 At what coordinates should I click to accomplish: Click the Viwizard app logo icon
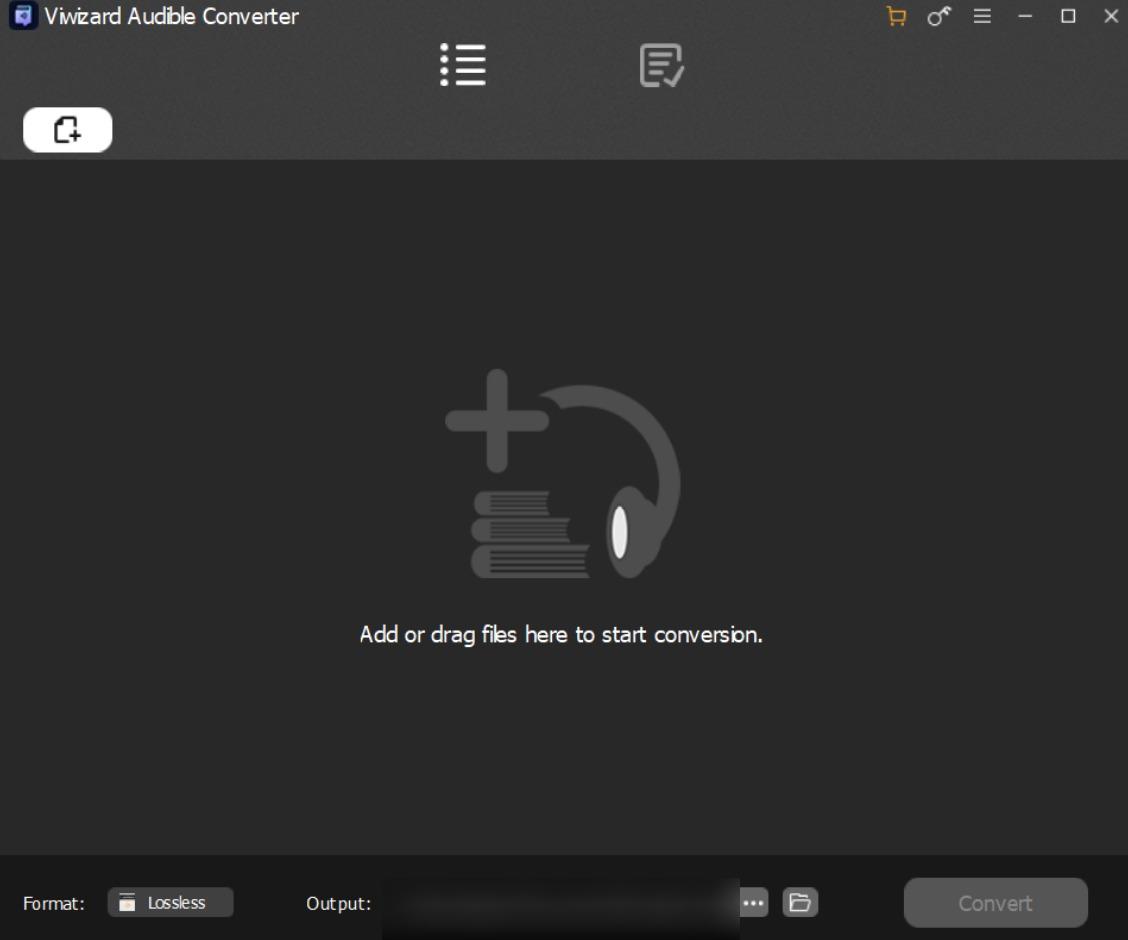[23, 16]
